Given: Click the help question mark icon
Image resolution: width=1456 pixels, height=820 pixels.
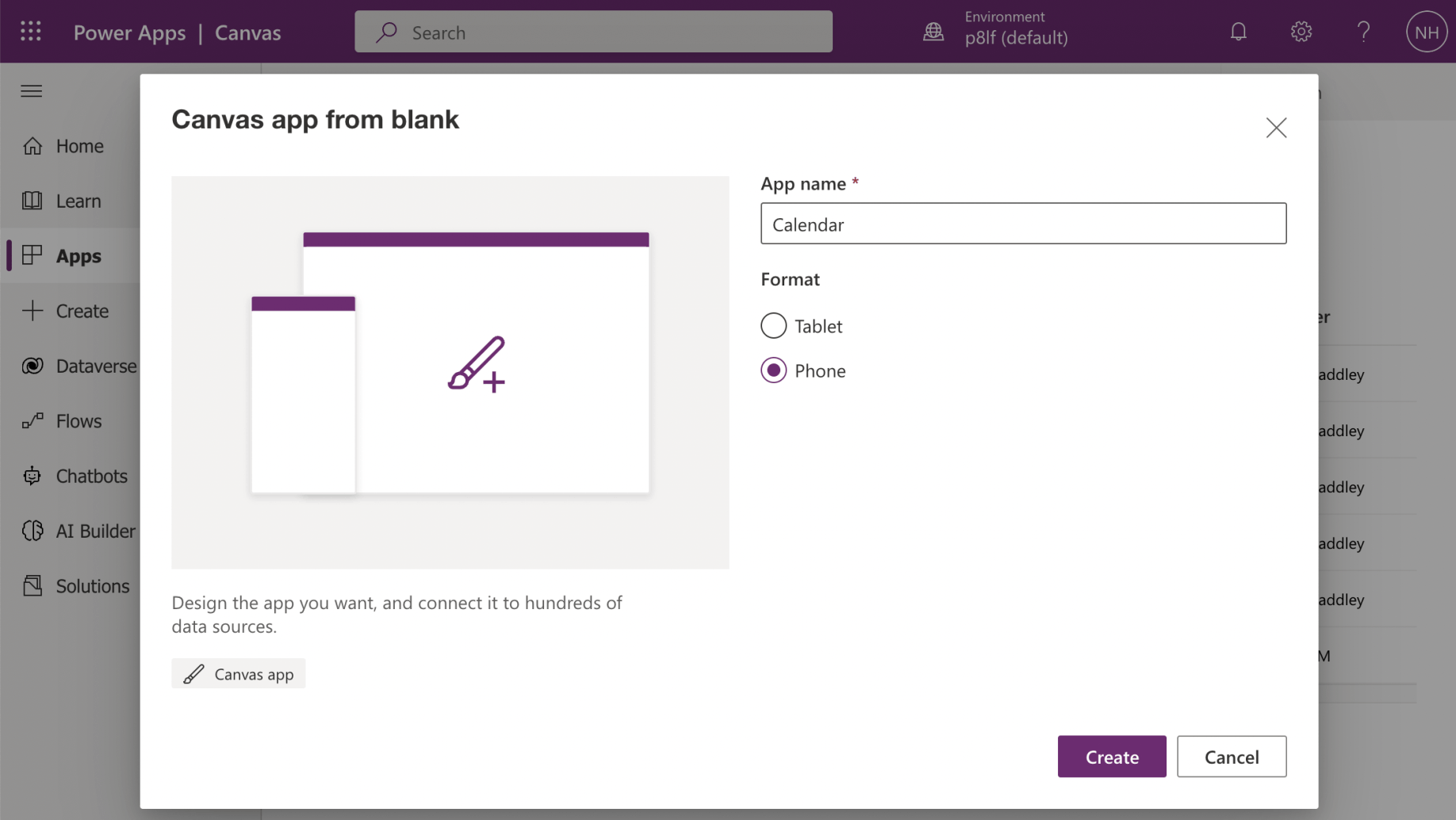Looking at the screenshot, I should click(1363, 32).
